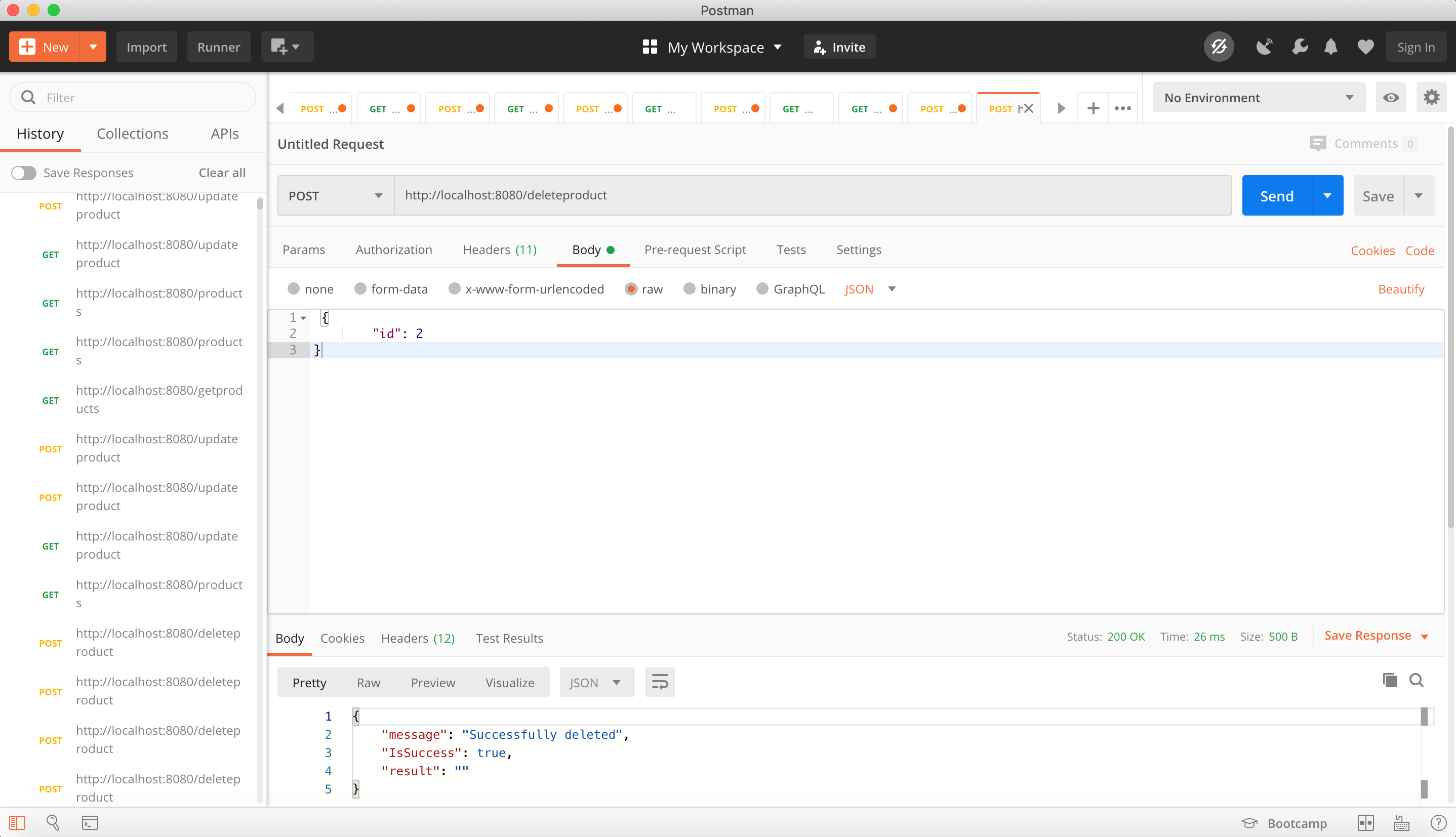Viewport: 1456px width, 837px height.
Task: Toggle line wrap icon in response viewer
Action: 659,682
